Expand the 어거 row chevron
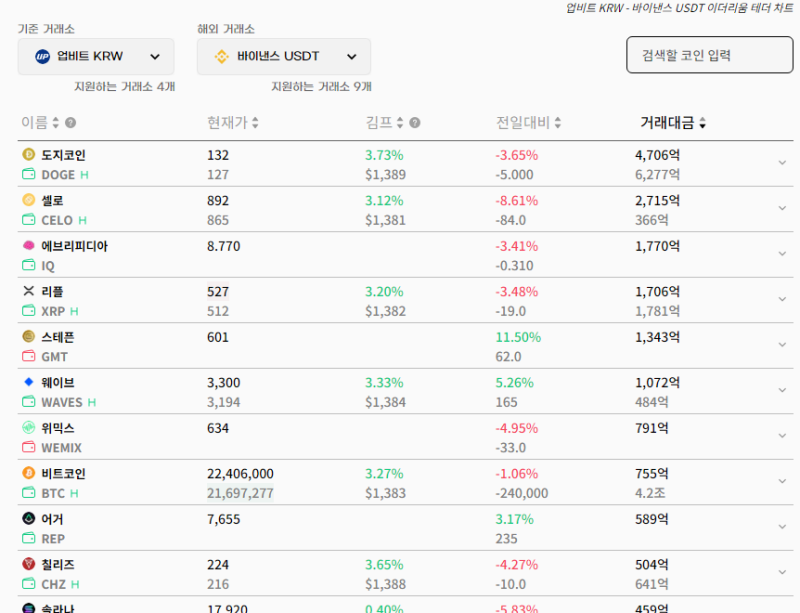This screenshot has height=613, width=800. point(782,527)
